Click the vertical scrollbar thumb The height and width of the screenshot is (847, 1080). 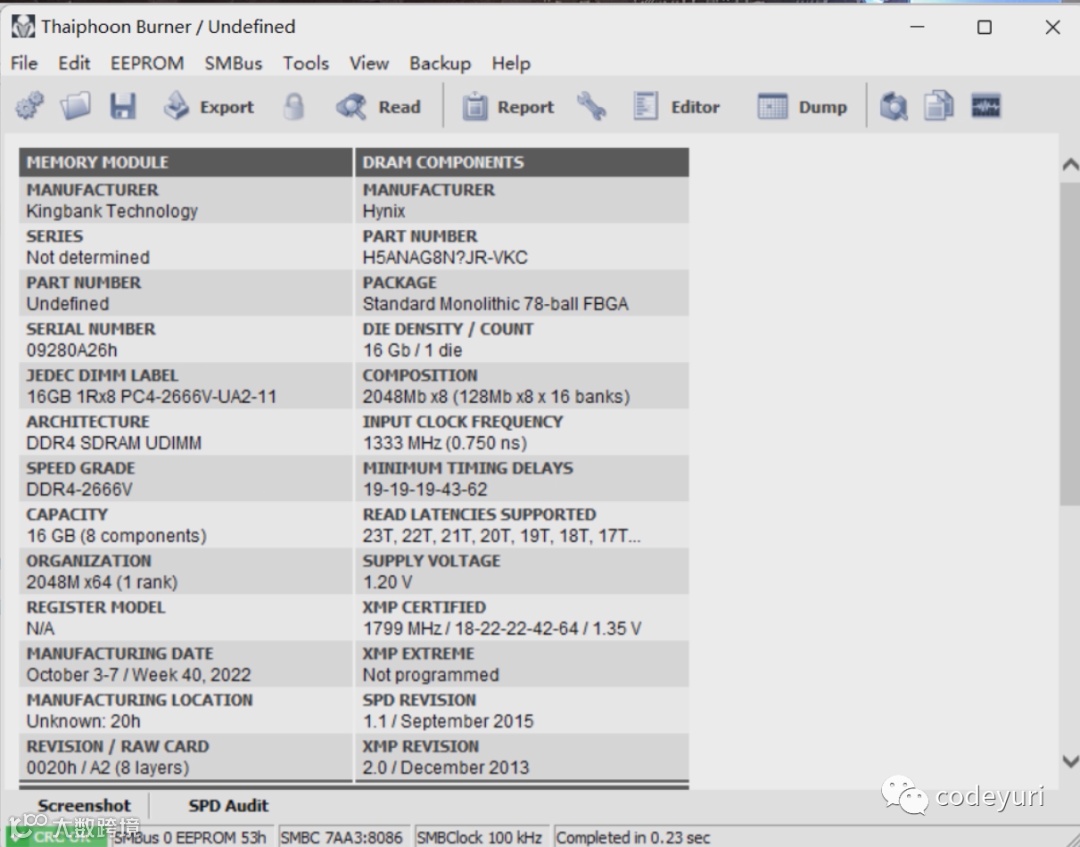pyautogui.click(x=1070, y=344)
